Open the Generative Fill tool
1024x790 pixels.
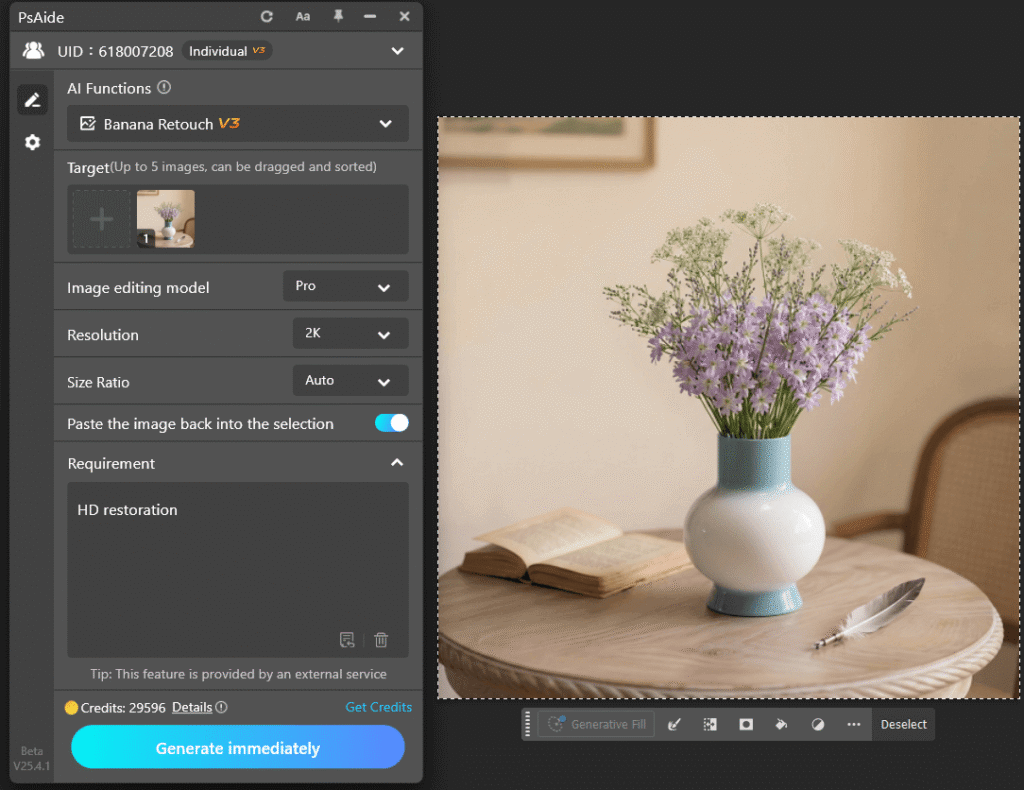pos(596,723)
